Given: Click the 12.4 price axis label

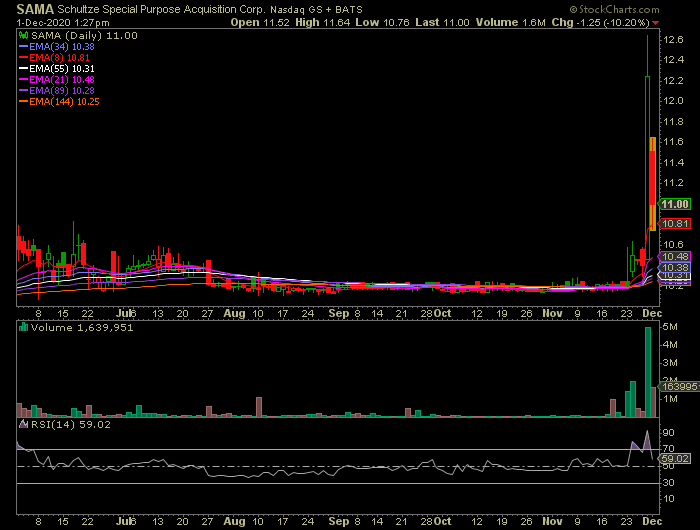Looking at the screenshot, I should coord(673,59).
